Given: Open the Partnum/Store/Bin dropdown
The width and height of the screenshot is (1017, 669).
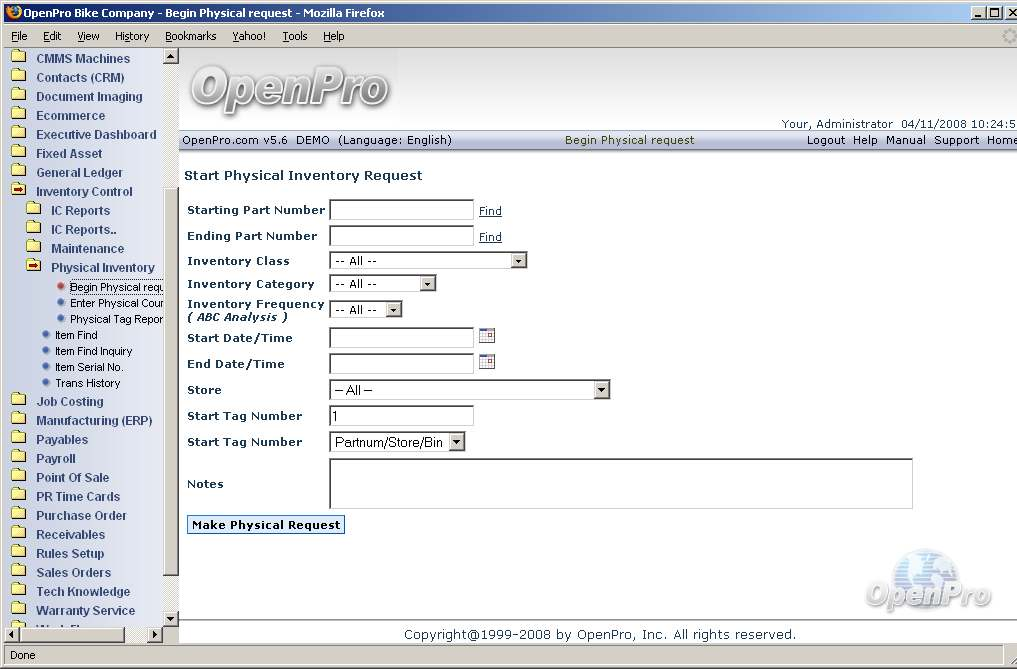Looking at the screenshot, I should point(456,442).
